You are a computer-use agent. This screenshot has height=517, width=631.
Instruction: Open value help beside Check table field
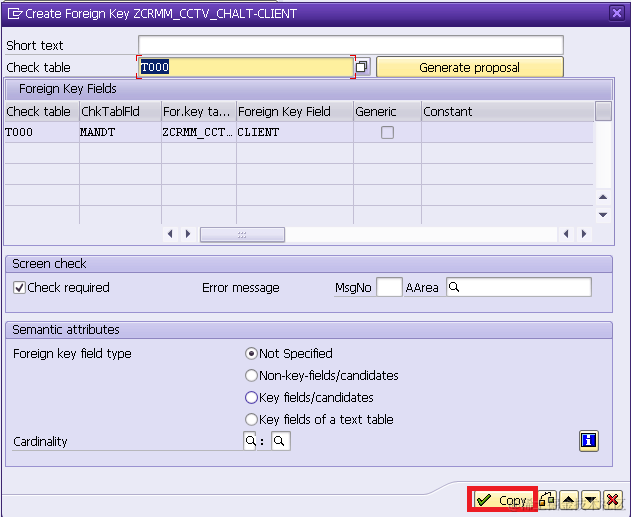pyautogui.click(x=362, y=66)
